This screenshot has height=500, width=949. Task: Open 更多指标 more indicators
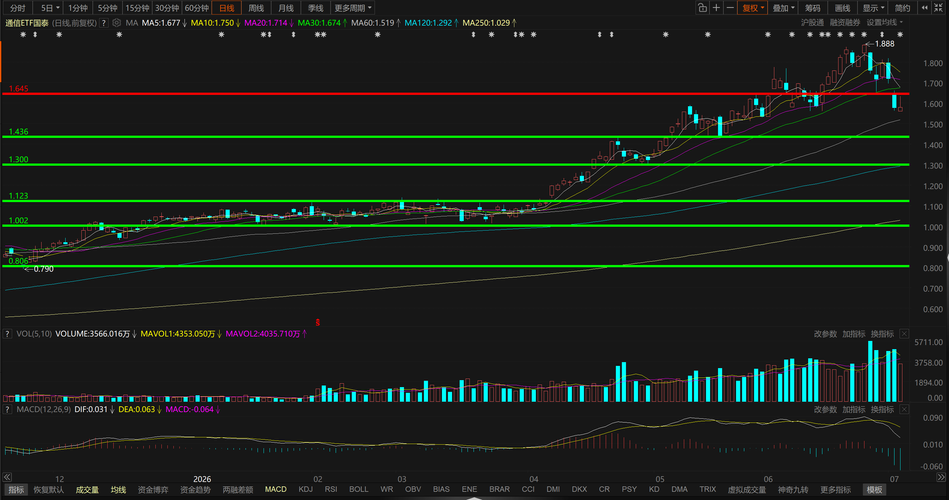(835, 490)
